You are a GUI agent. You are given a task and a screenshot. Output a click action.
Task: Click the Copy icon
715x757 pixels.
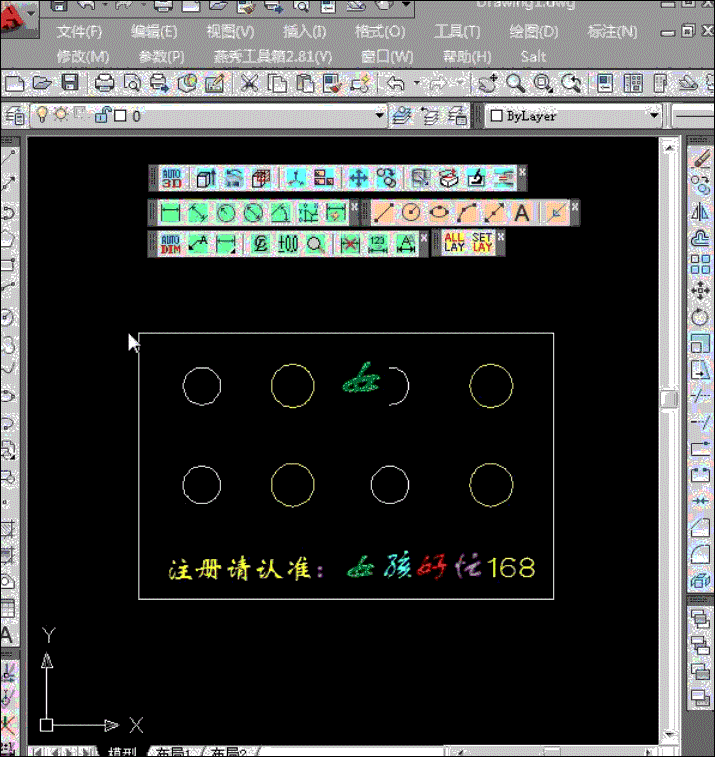277,83
